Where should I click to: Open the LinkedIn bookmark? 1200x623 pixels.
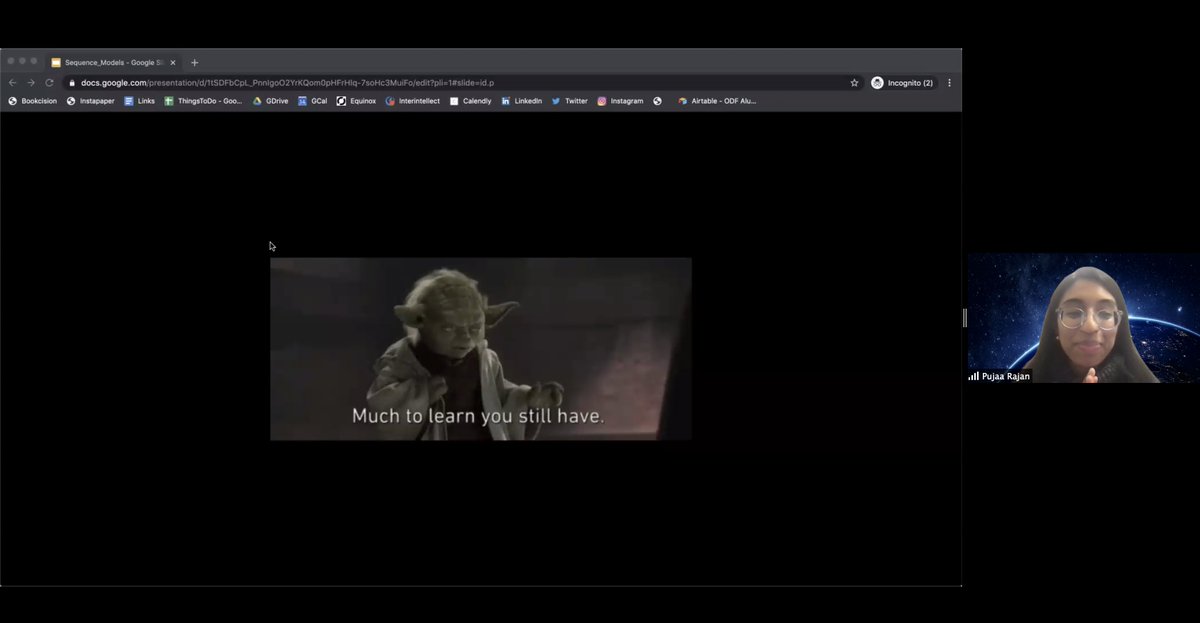pyautogui.click(x=521, y=101)
